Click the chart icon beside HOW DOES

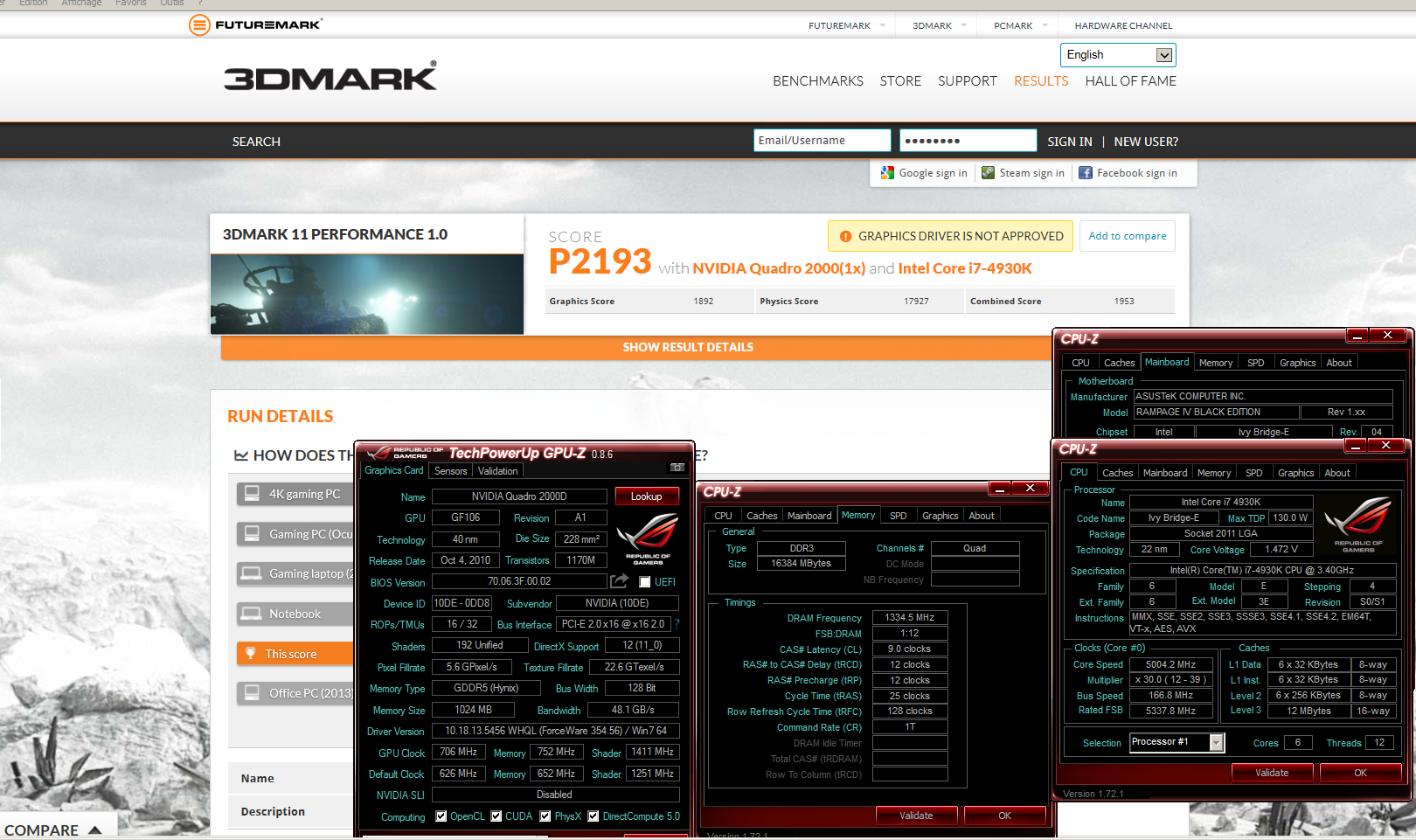tap(241, 455)
